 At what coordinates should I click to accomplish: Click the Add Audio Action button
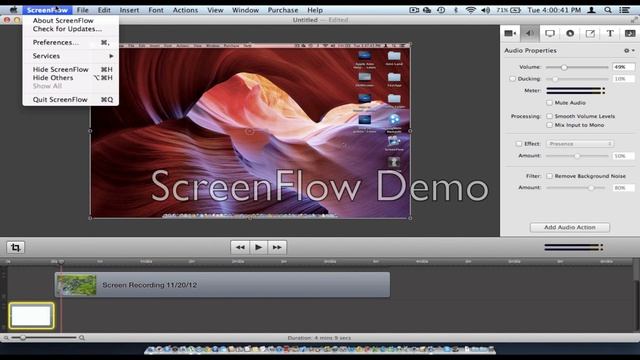pos(570,227)
